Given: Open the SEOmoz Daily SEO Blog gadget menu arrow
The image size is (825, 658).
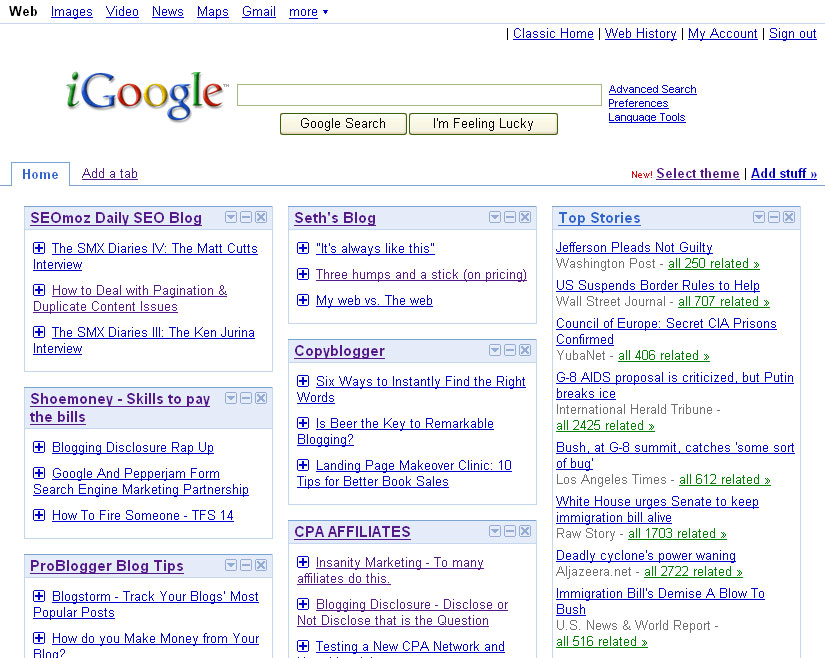Looking at the screenshot, I should coord(231,217).
